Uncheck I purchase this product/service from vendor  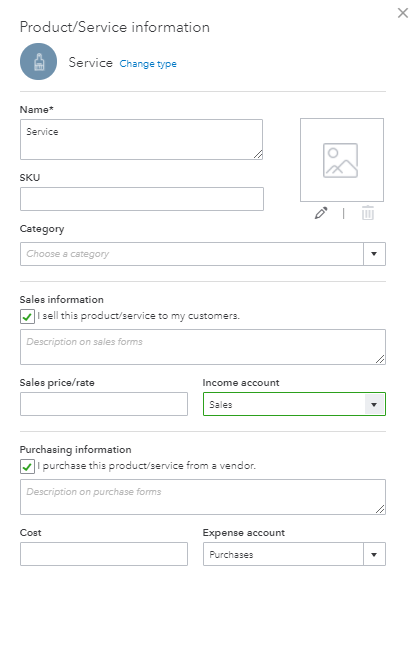click(27, 467)
